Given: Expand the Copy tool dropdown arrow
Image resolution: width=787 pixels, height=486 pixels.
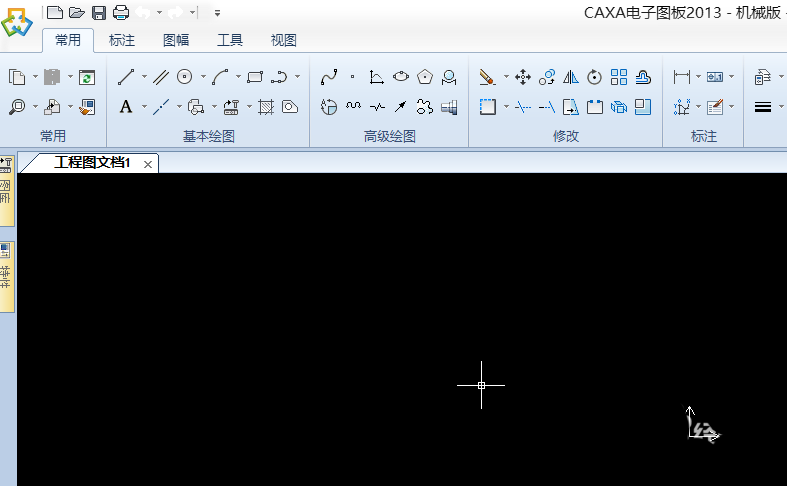Looking at the screenshot, I should click(x=35, y=77).
